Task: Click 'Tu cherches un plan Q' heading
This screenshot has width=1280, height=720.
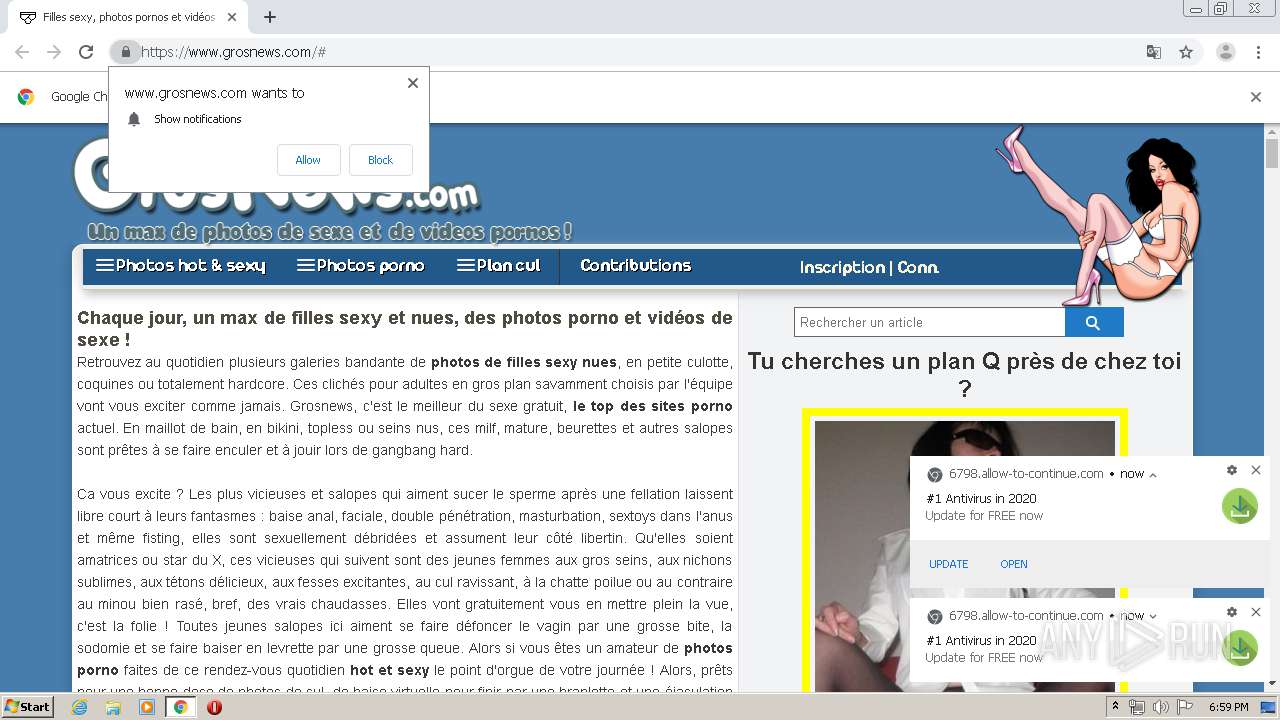Action: 964,374
